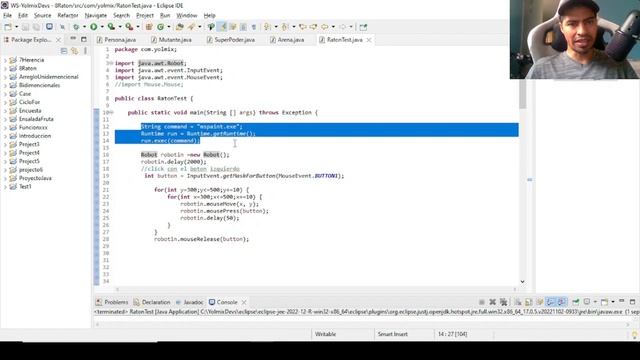This screenshot has height=360, width=640.
Task: Open the Javadoc view tab
Action: [x=189, y=302]
